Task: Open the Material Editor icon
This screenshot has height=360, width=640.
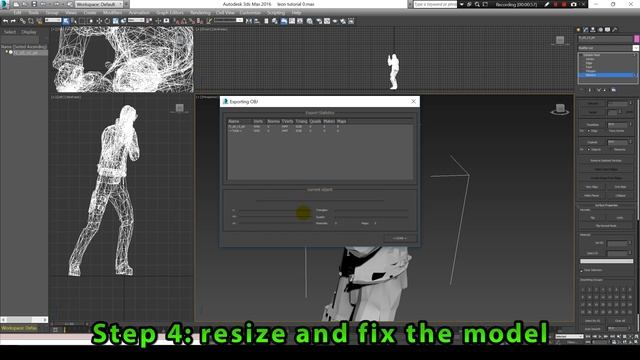Action: tap(310, 21)
